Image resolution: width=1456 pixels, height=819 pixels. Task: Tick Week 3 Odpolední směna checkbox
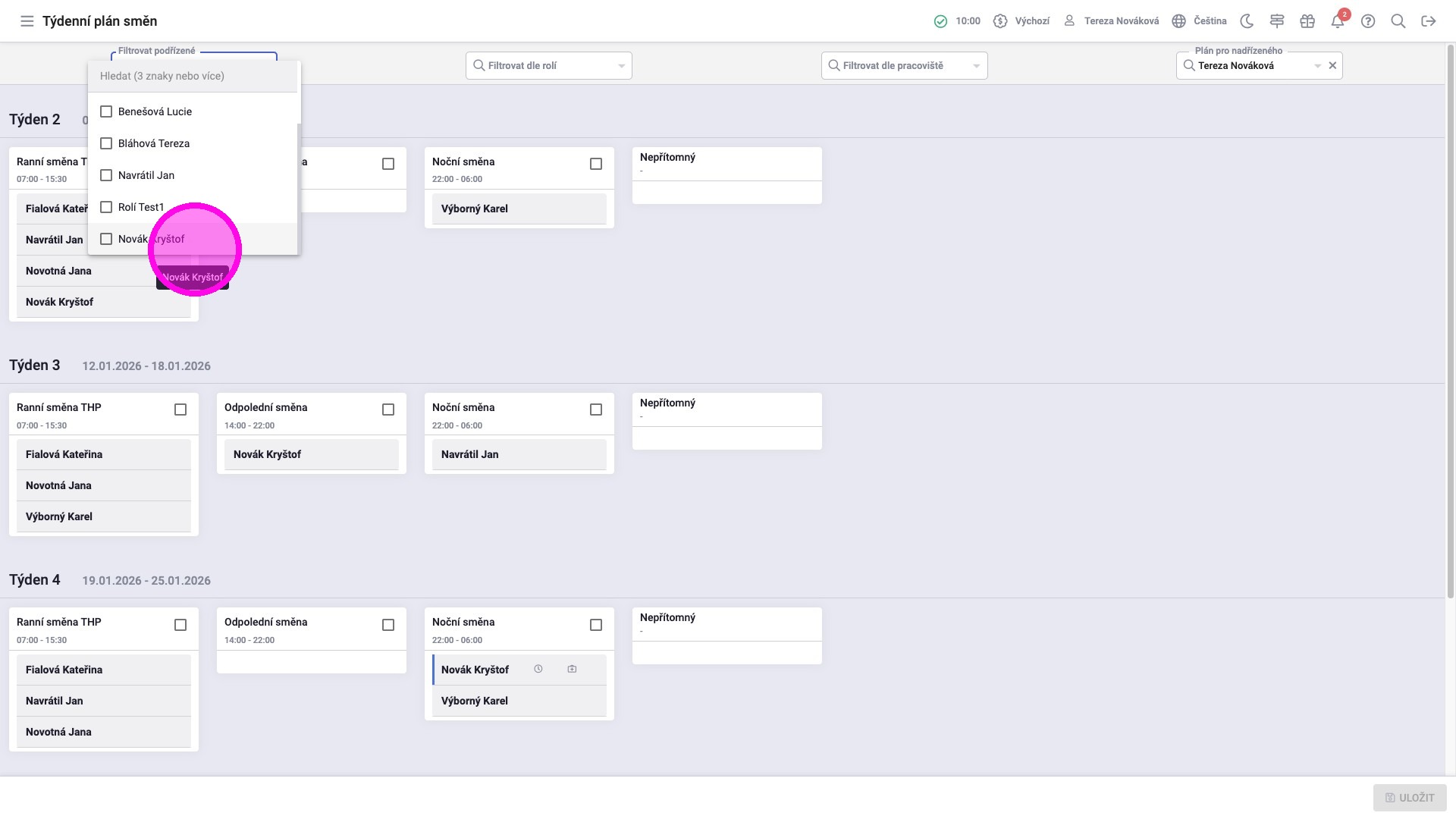click(388, 409)
